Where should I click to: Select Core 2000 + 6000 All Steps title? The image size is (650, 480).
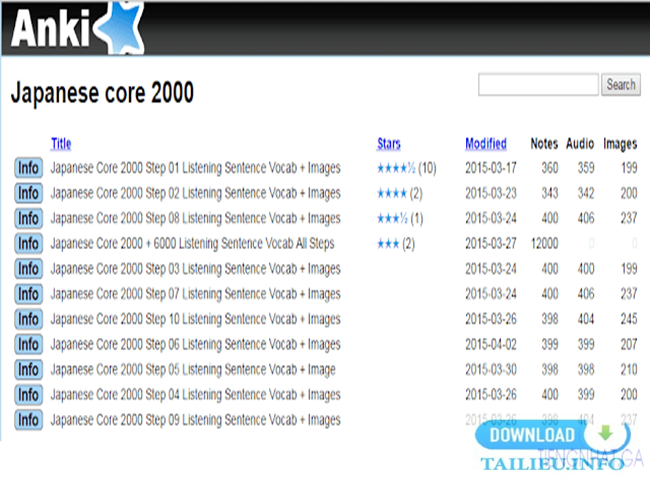tap(192, 244)
